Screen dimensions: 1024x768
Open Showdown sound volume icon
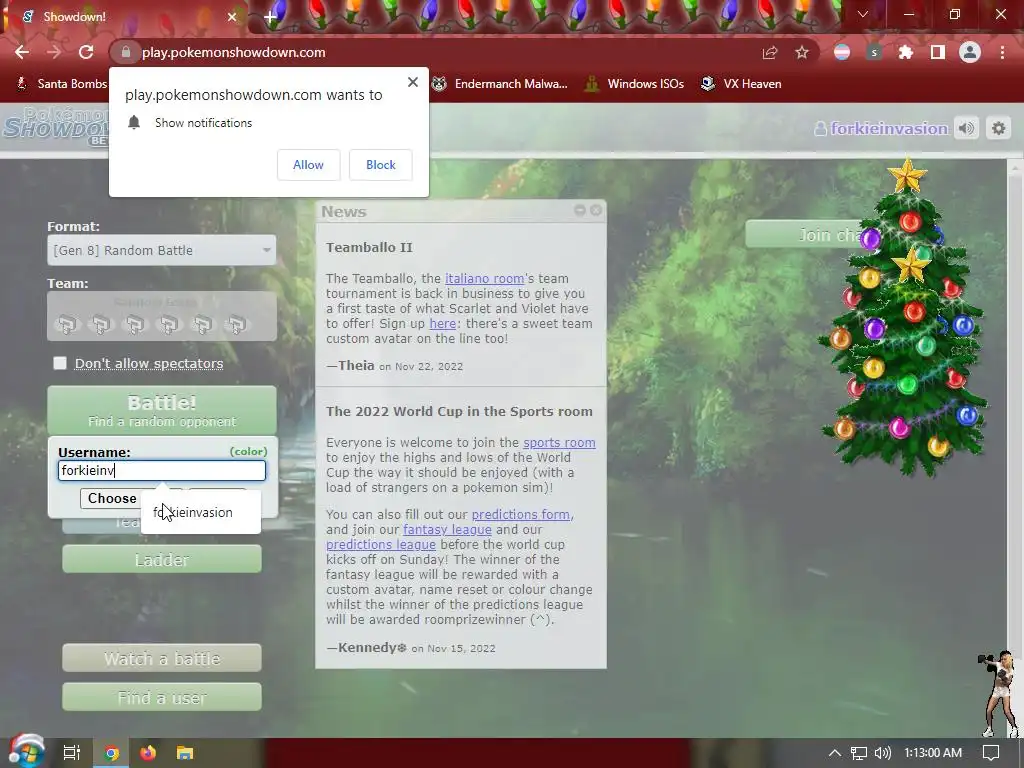(967, 129)
